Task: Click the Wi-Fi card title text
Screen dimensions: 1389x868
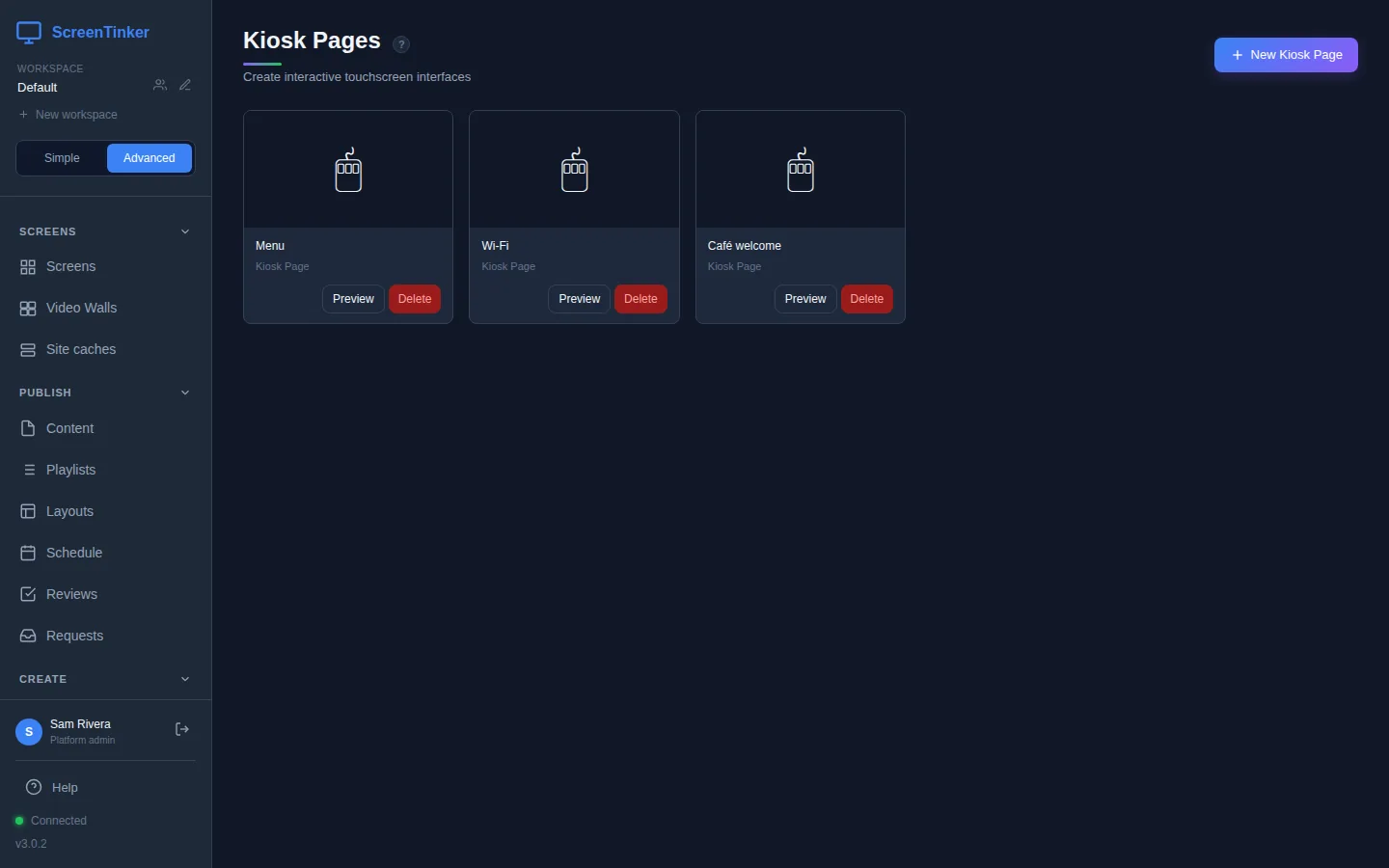Action: tap(495, 246)
